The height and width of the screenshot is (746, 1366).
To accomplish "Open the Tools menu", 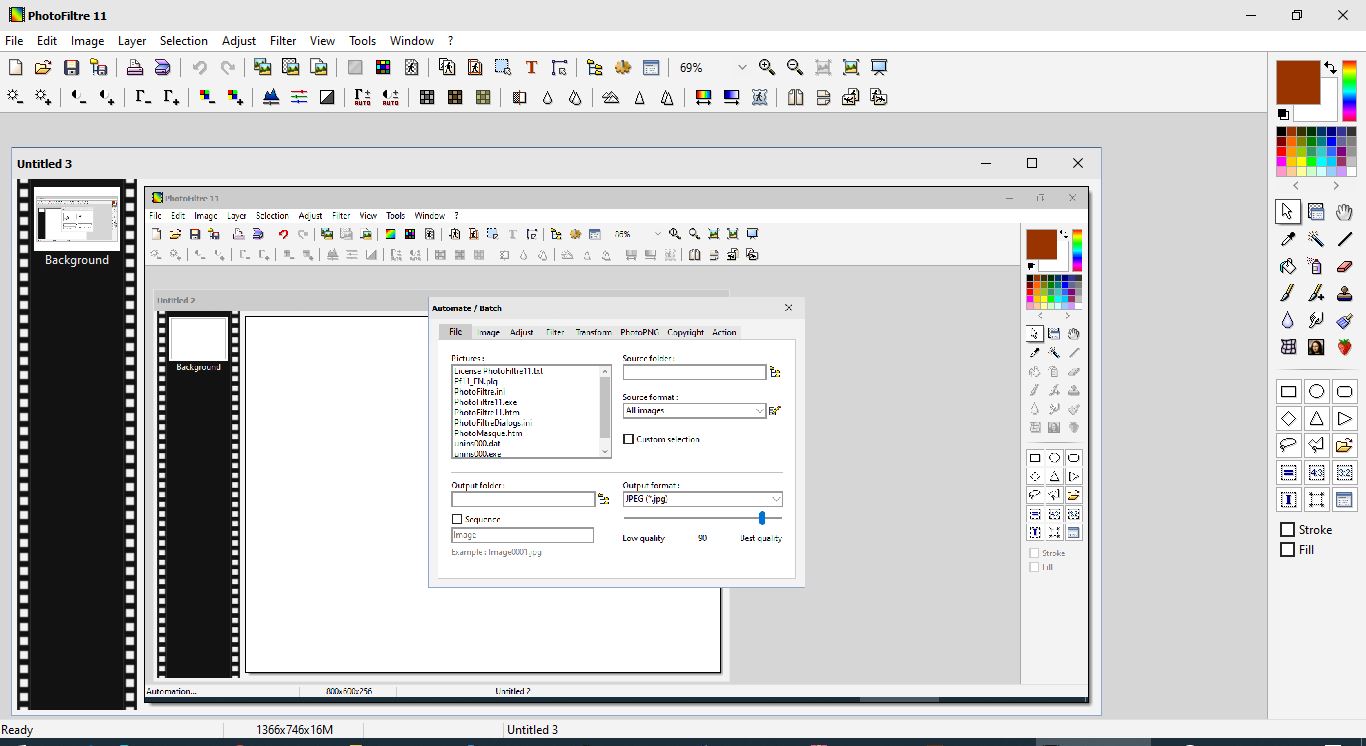I will coord(362,41).
